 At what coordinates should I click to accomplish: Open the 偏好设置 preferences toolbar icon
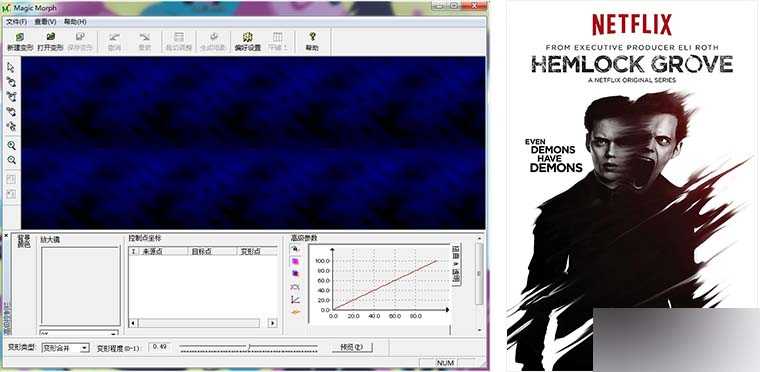click(x=248, y=42)
